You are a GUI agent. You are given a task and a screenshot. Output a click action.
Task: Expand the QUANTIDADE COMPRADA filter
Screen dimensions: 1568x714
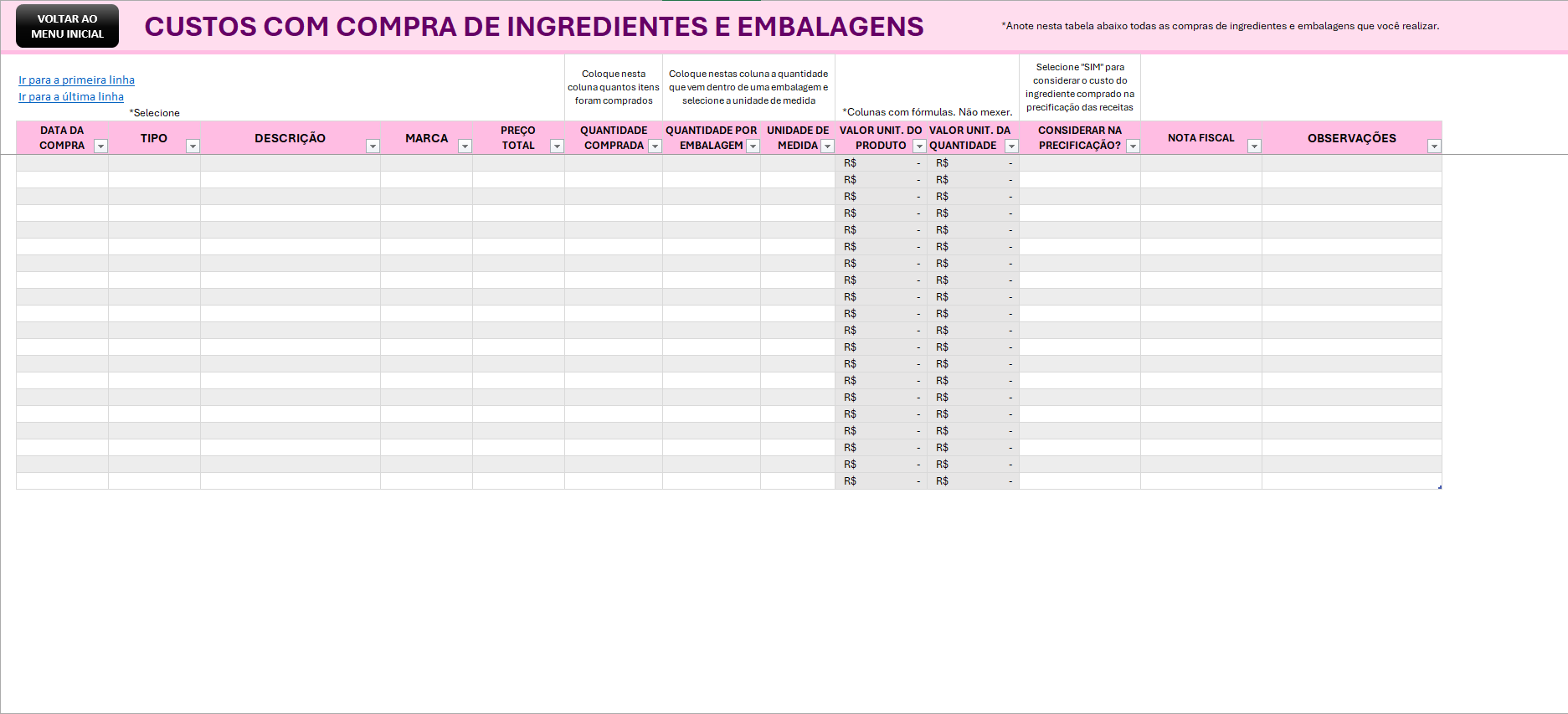[x=655, y=146]
